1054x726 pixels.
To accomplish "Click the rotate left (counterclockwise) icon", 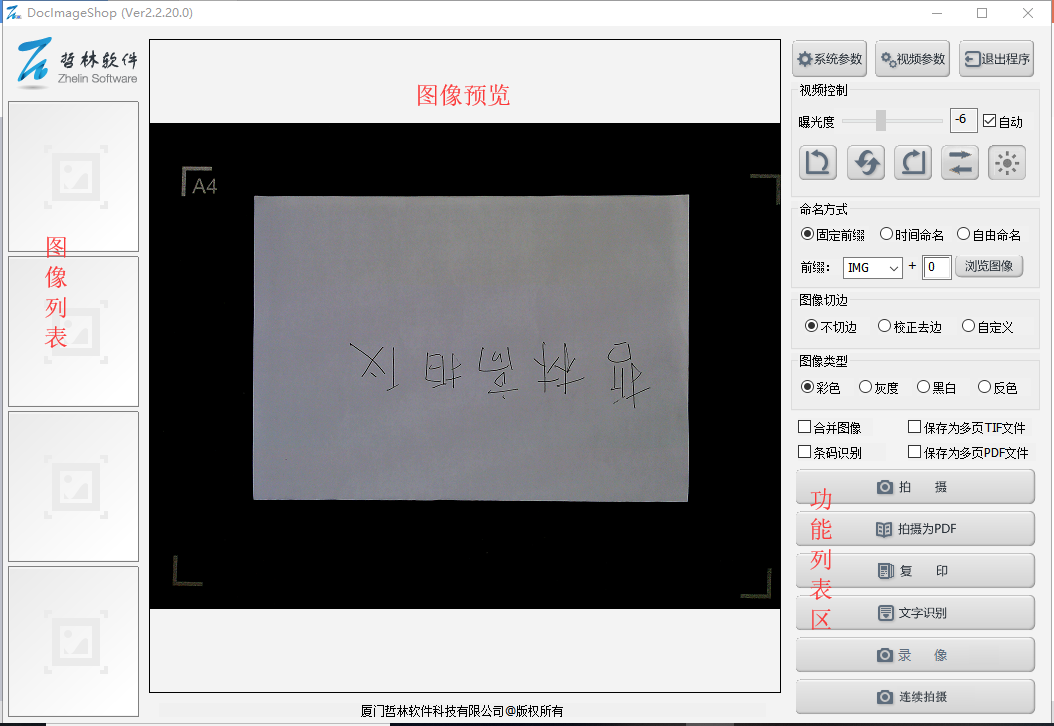I will tap(818, 163).
